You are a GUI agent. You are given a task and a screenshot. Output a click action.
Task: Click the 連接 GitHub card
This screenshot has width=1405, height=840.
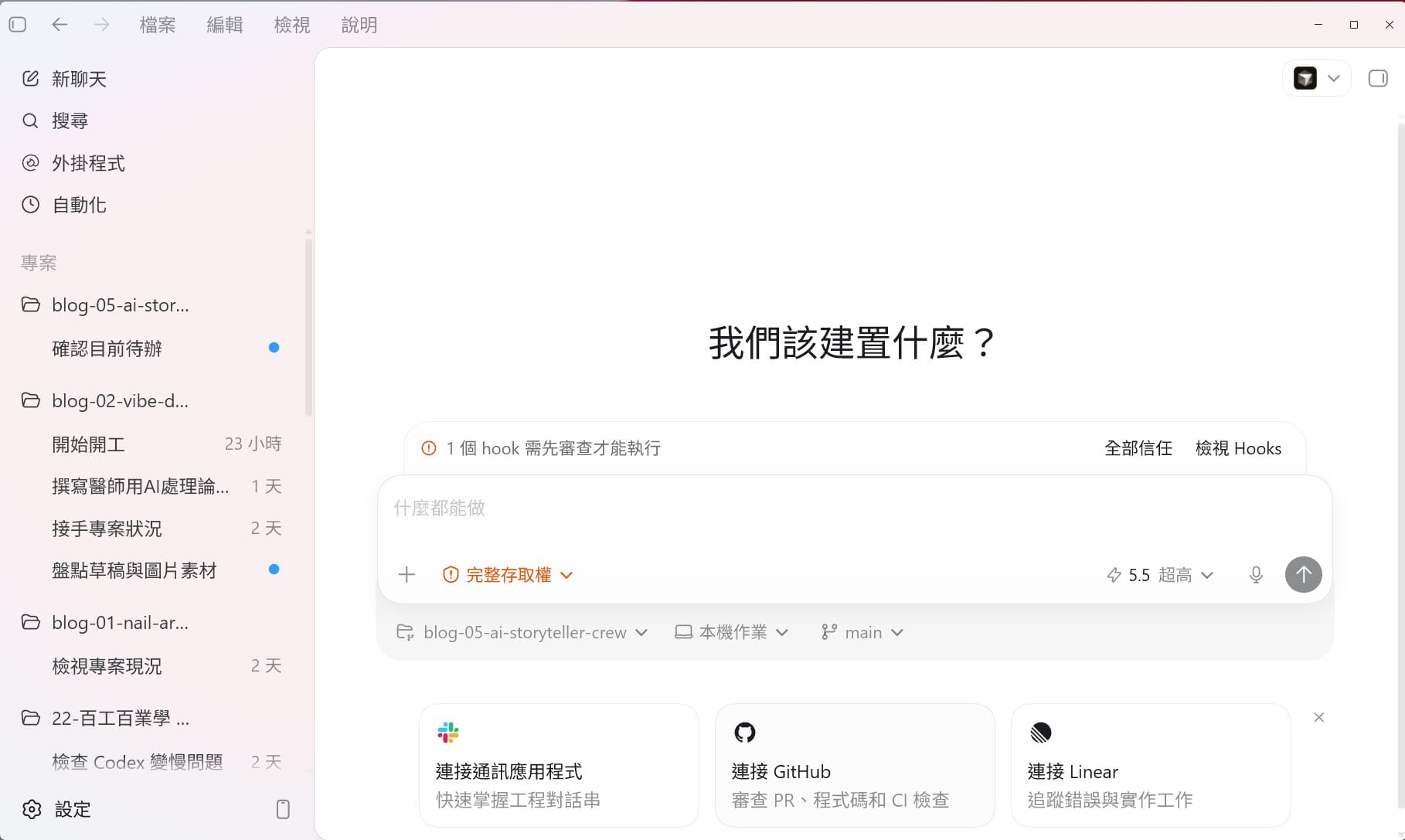point(855,765)
